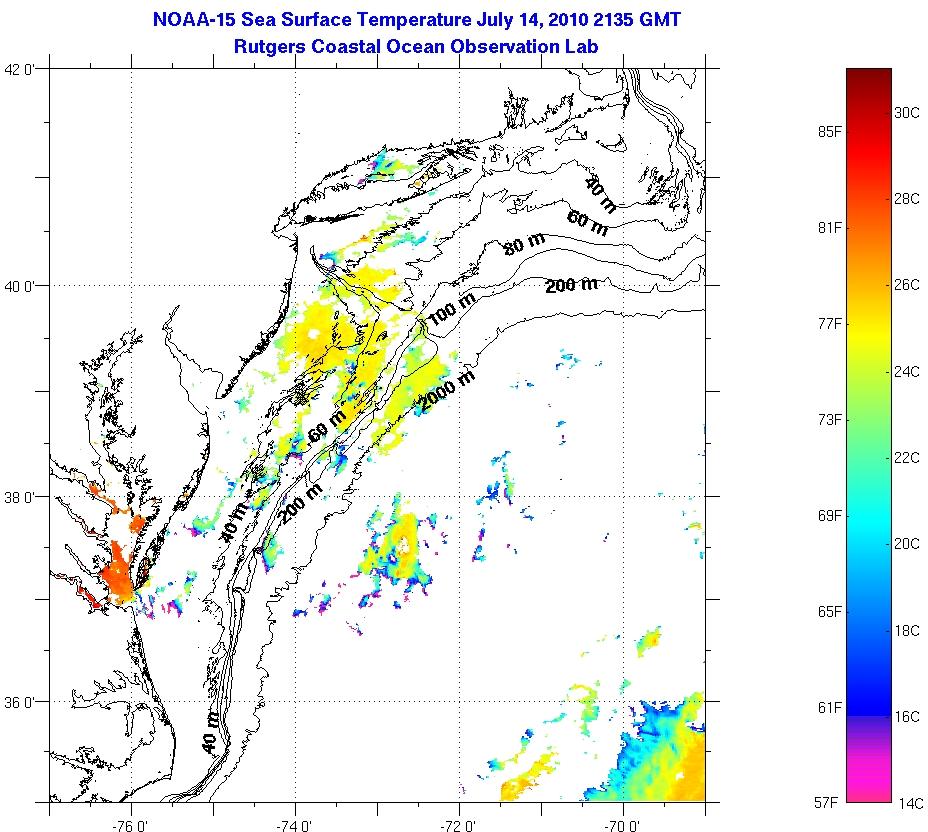
Task: Click the 36 0' latitude label
Action: coord(19,702)
